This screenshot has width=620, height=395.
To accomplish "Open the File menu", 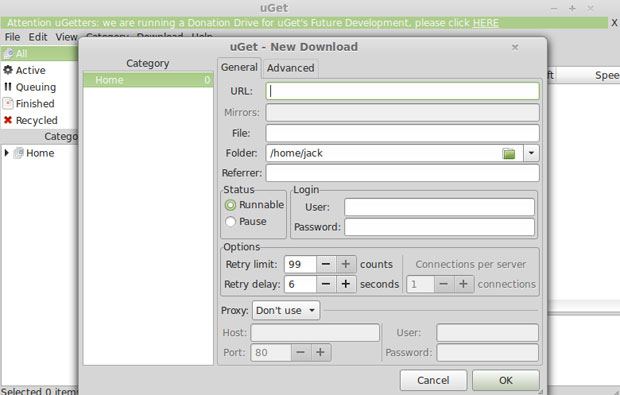I will coord(12,37).
